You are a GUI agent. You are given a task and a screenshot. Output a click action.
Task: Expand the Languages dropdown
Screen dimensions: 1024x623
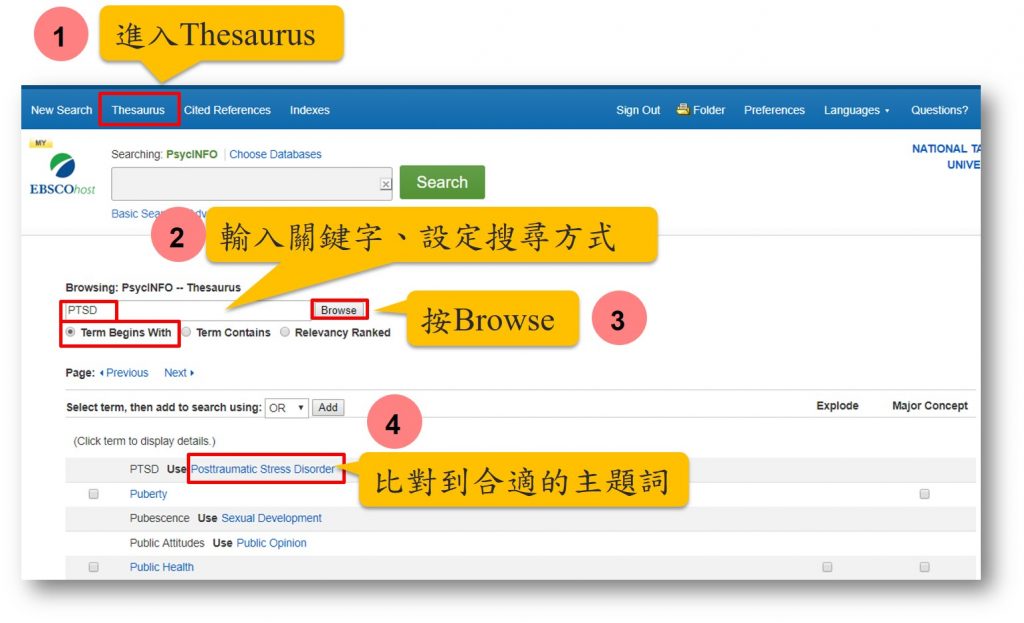(x=856, y=110)
